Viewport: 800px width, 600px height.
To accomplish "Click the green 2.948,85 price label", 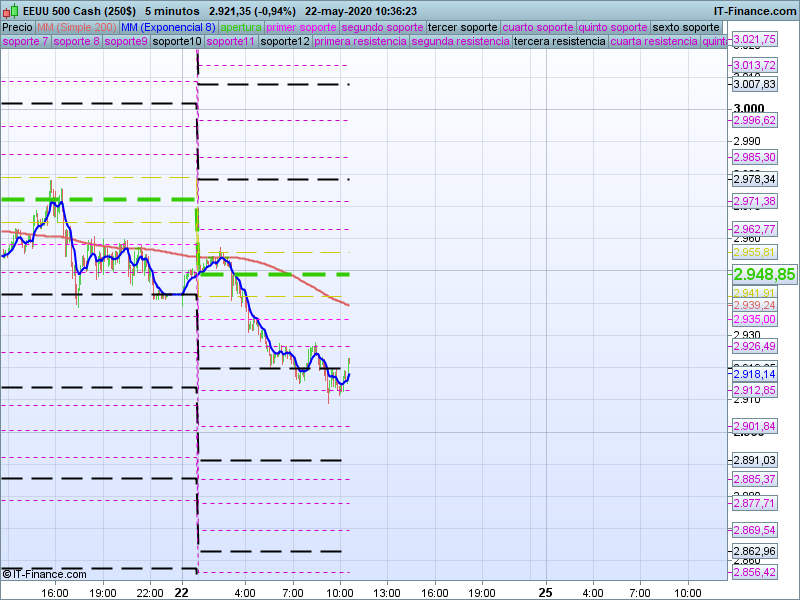I will pyautogui.click(x=764, y=273).
